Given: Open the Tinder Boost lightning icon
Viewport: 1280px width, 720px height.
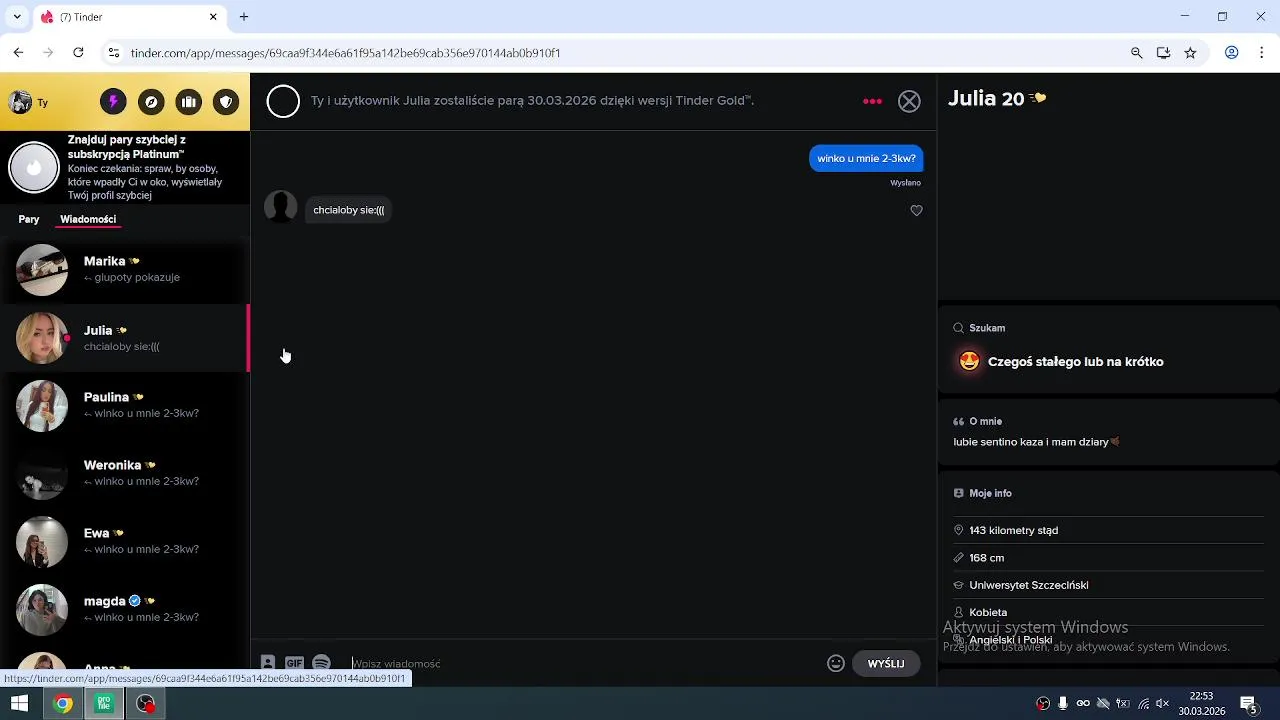Looking at the screenshot, I should click(x=113, y=102).
